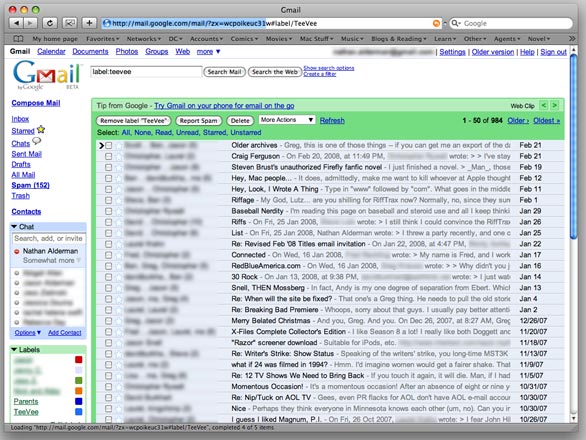The width and height of the screenshot is (586, 440).
Task: Click the Search Mail button
Action: 224,72
